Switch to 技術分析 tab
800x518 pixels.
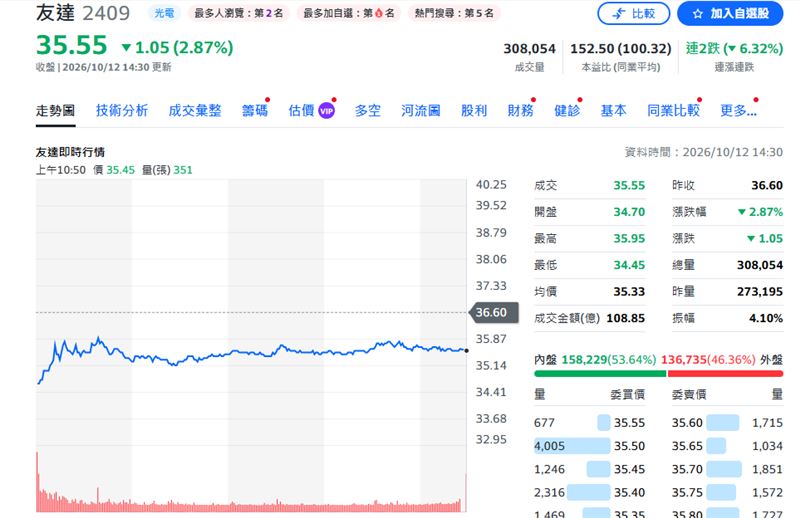coord(122,111)
